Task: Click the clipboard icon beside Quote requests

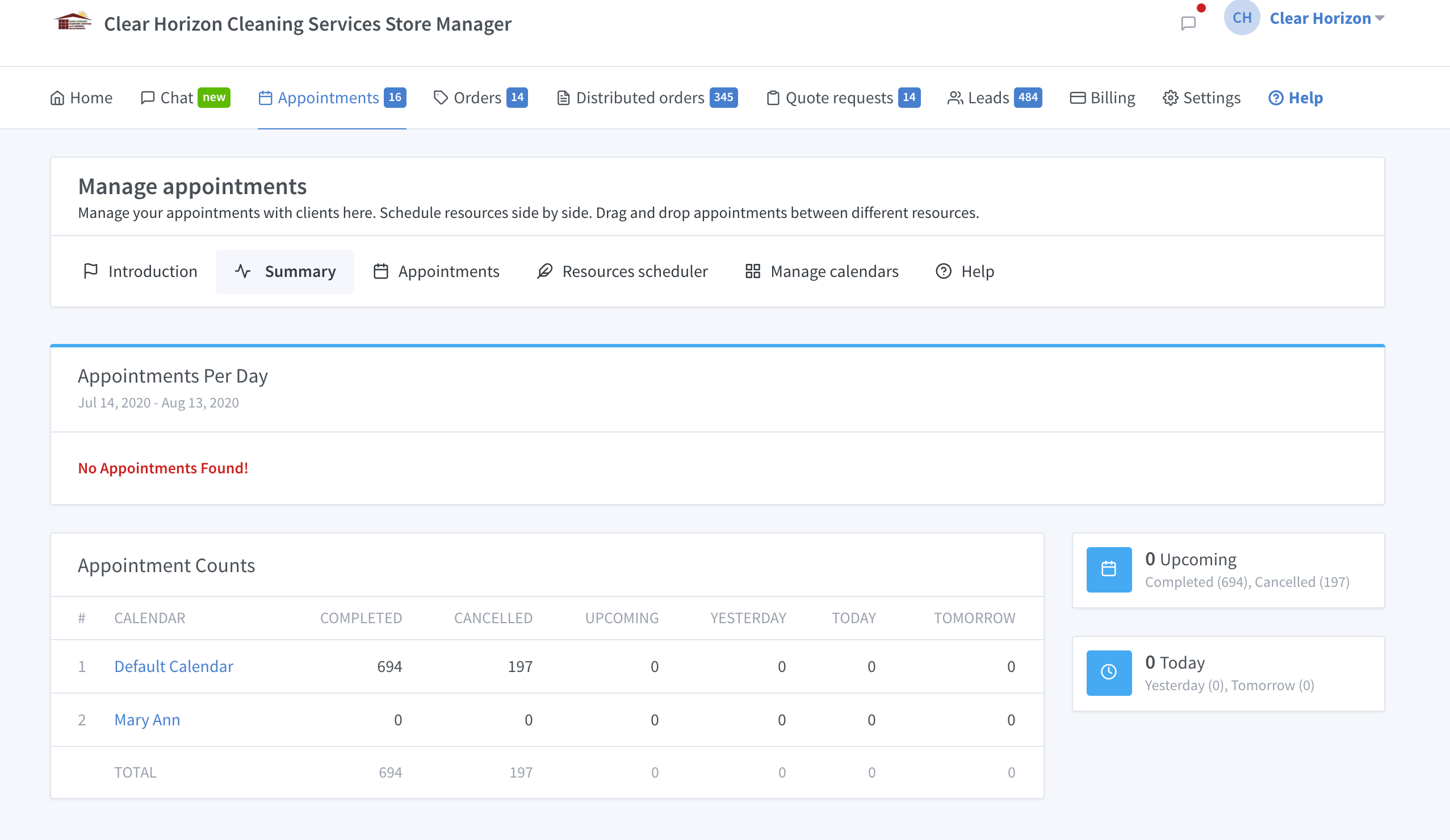Action: click(773, 98)
